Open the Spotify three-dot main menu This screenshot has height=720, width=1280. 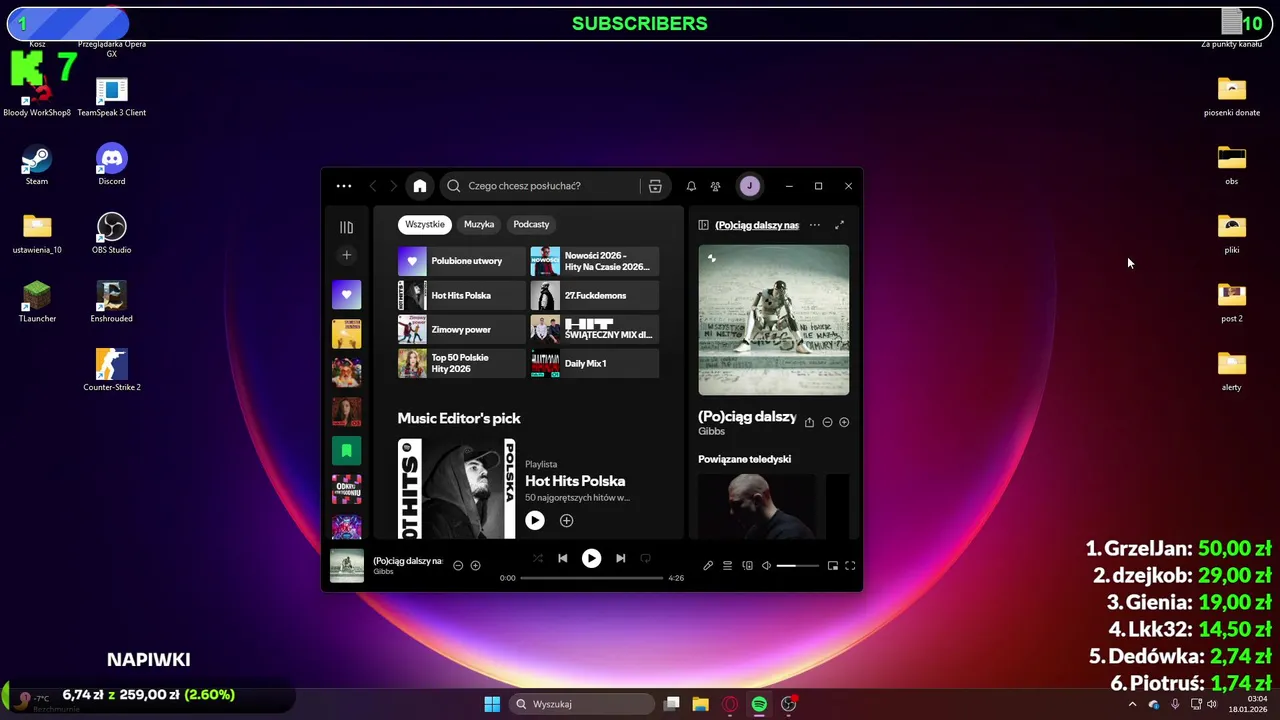pyautogui.click(x=344, y=186)
